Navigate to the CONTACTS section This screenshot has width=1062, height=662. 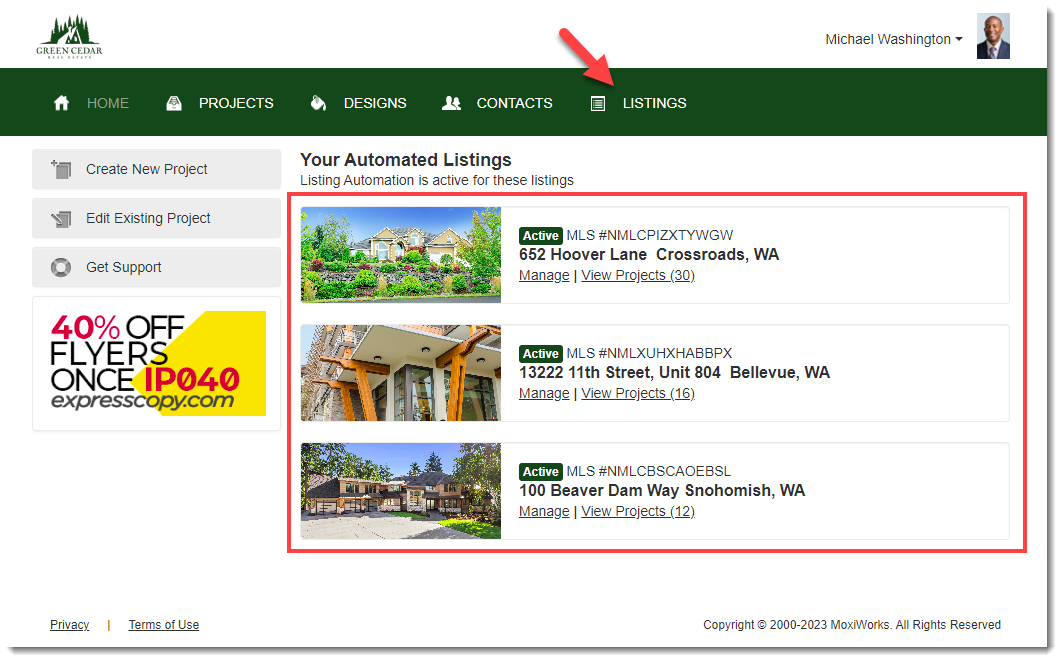(x=514, y=102)
